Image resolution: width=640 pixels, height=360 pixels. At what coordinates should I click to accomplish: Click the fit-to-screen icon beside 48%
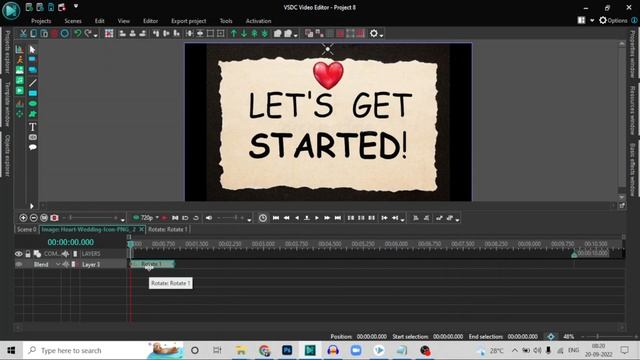tap(551, 337)
